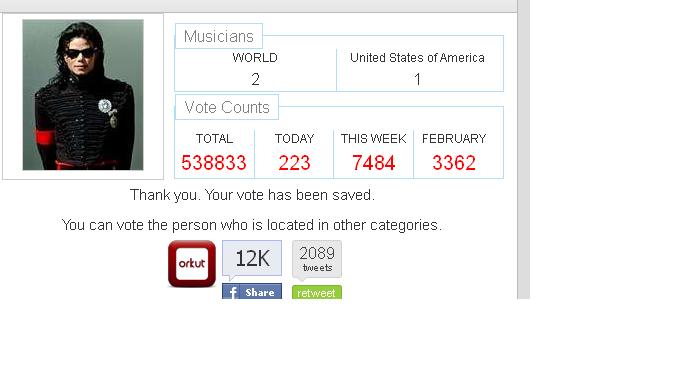Share the page on Facebook
683x384 pixels.
[x=252, y=291]
